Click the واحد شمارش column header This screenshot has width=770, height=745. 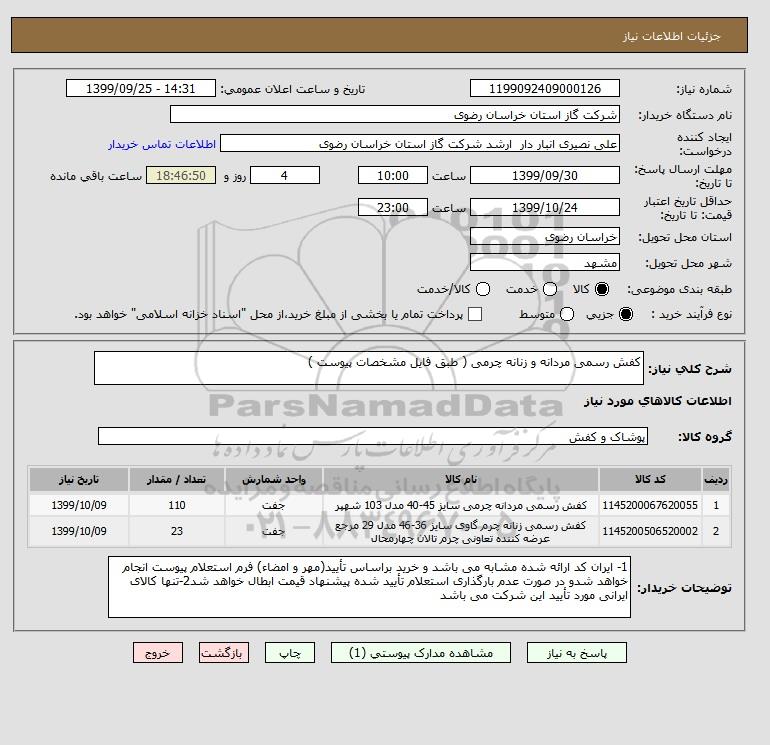click(274, 479)
